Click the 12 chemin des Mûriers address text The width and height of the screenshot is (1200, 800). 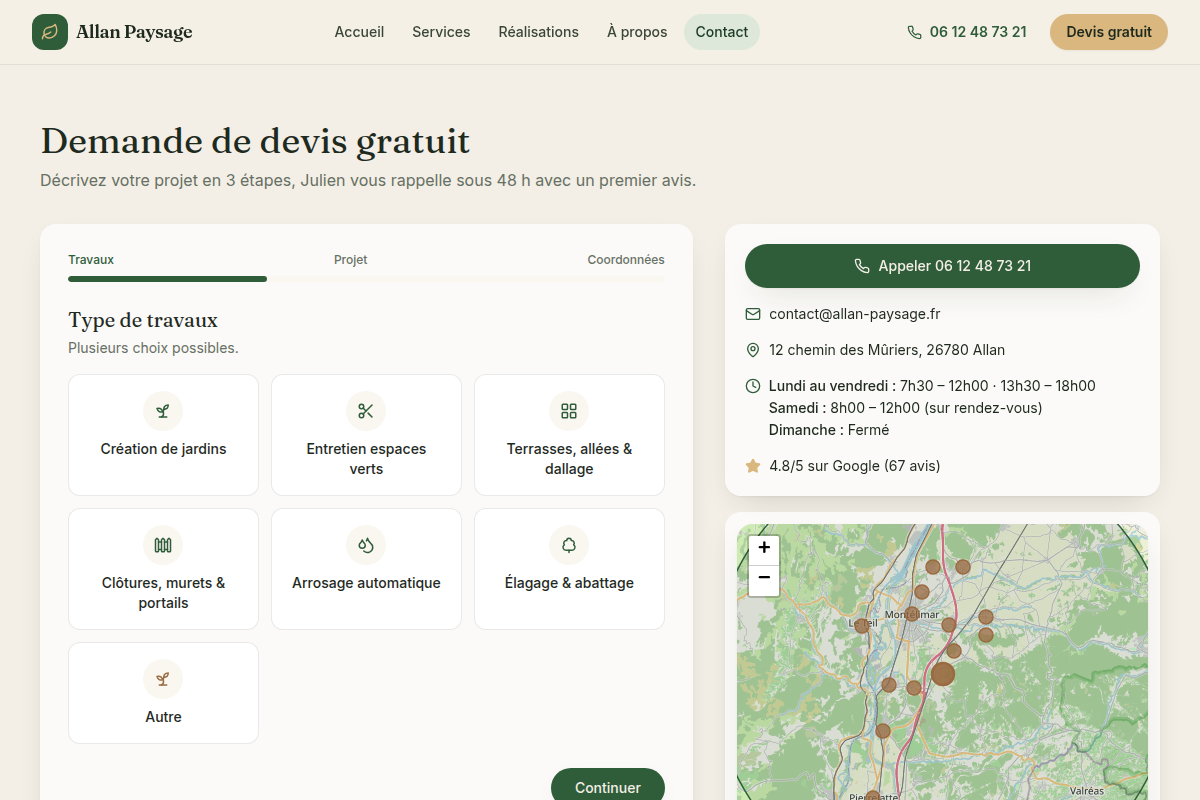pos(887,350)
